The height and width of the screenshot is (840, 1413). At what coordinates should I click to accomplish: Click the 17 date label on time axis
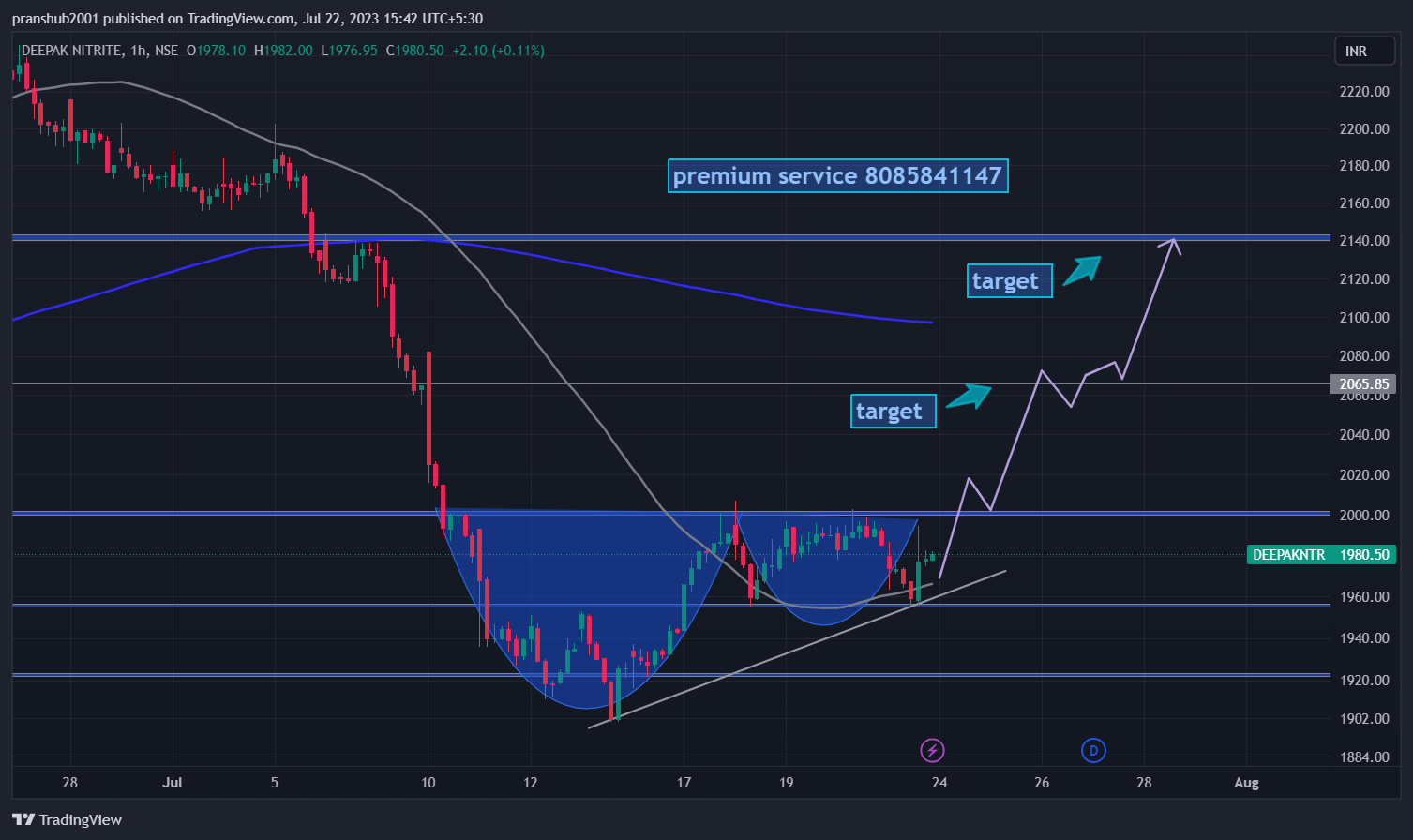tap(684, 782)
